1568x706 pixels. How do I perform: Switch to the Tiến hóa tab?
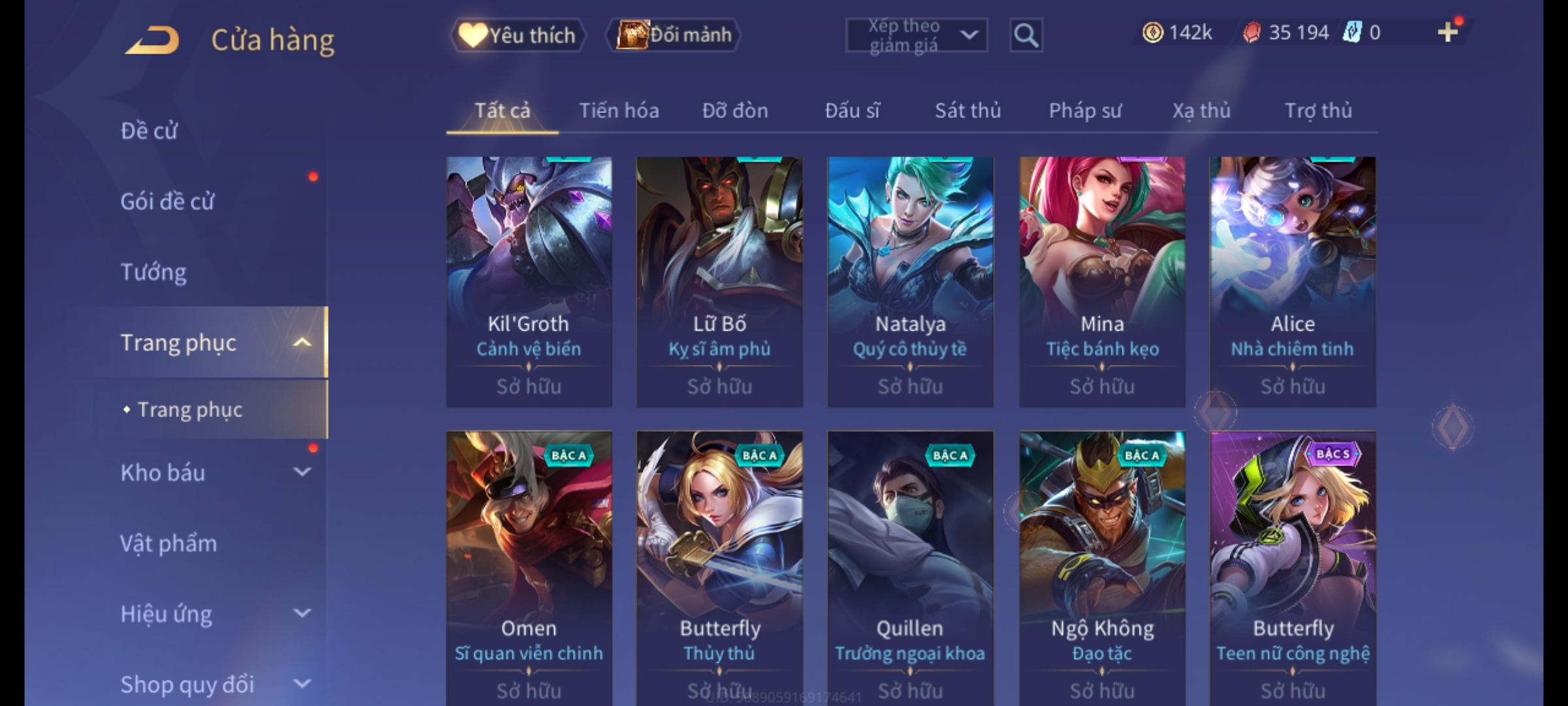click(619, 111)
